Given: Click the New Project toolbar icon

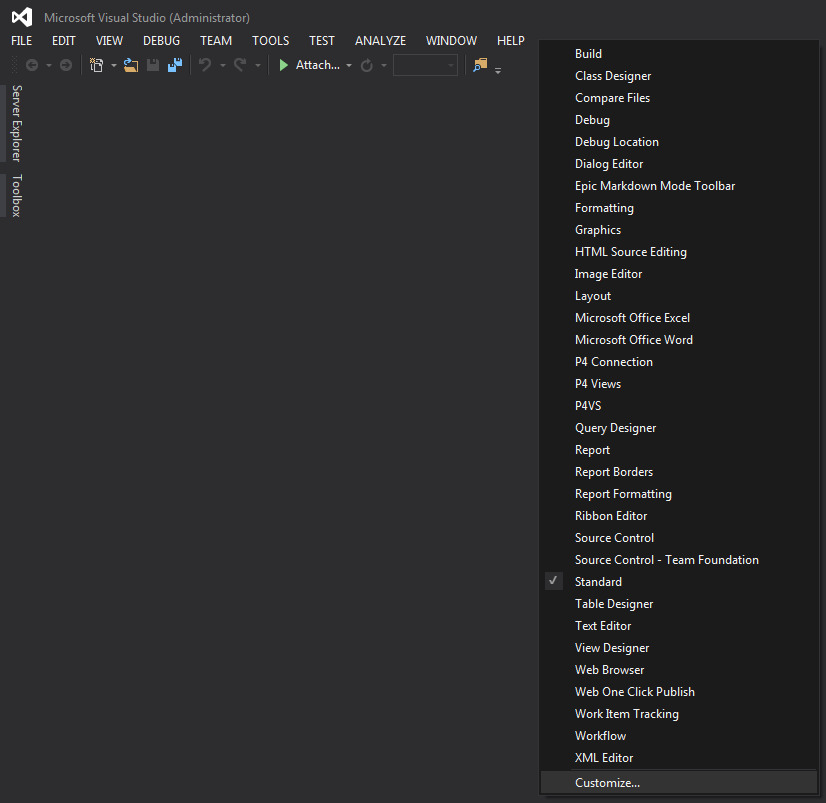Looking at the screenshot, I should (96, 64).
